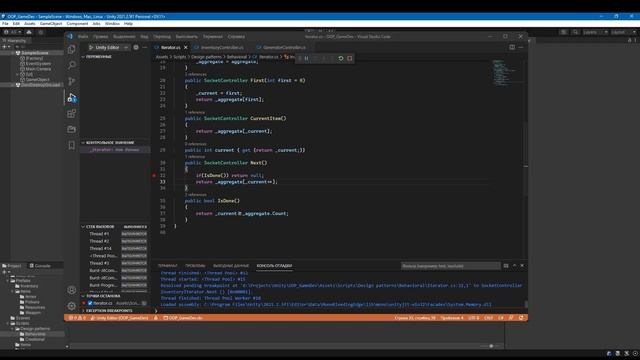
Task: Open launch.json via debug gear icon
Action: 136,47
